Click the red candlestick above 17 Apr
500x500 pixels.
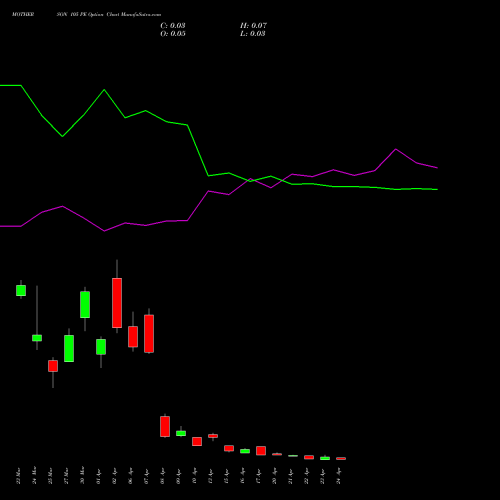pyautogui.click(x=261, y=451)
